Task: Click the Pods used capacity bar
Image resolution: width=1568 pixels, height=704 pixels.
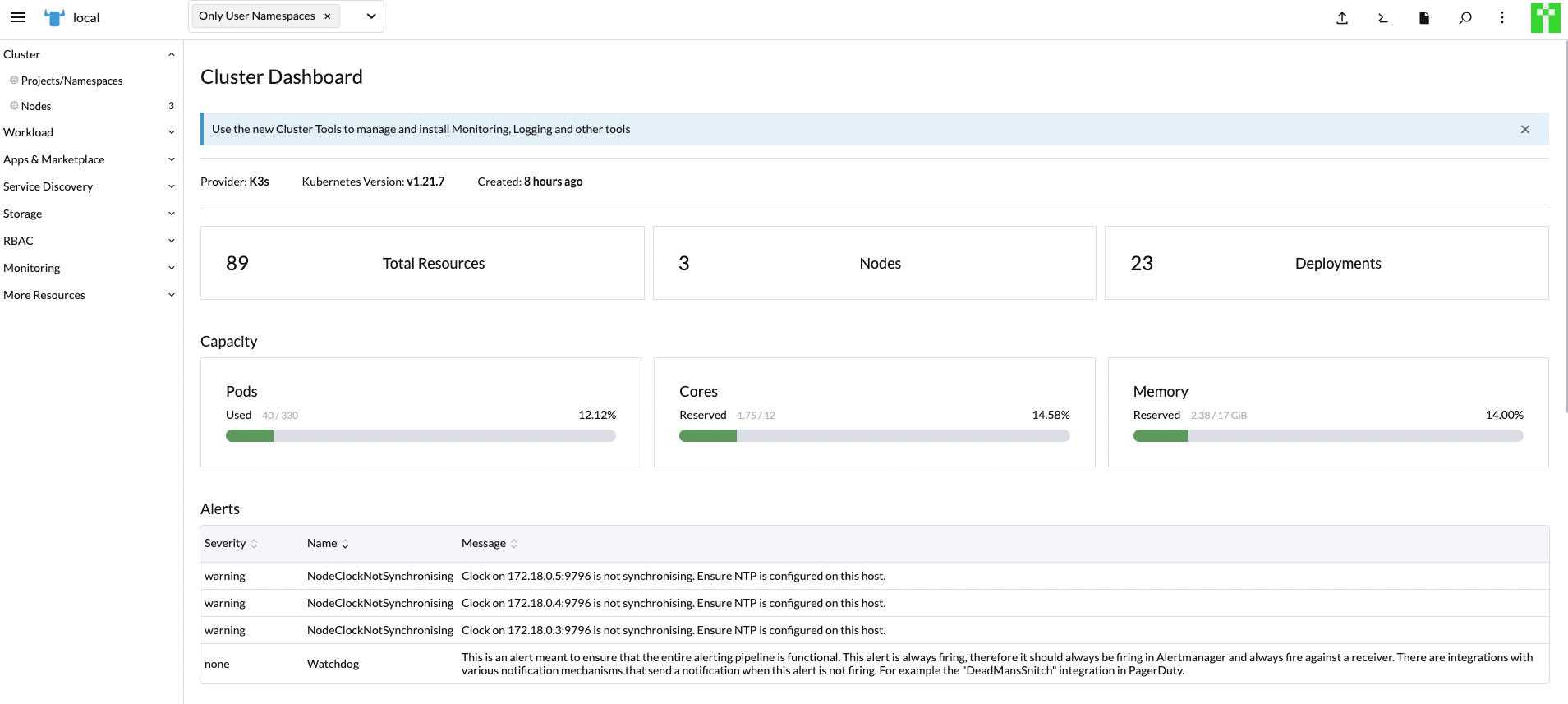Action: coord(421,436)
